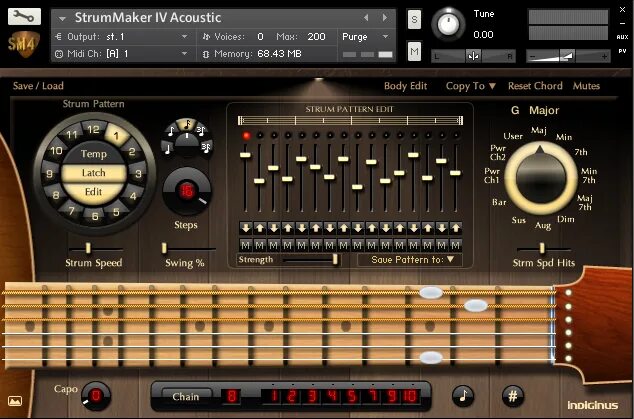The width and height of the screenshot is (634, 419).
Task: Toggle the Temp mode button
Action: coord(93,154)
